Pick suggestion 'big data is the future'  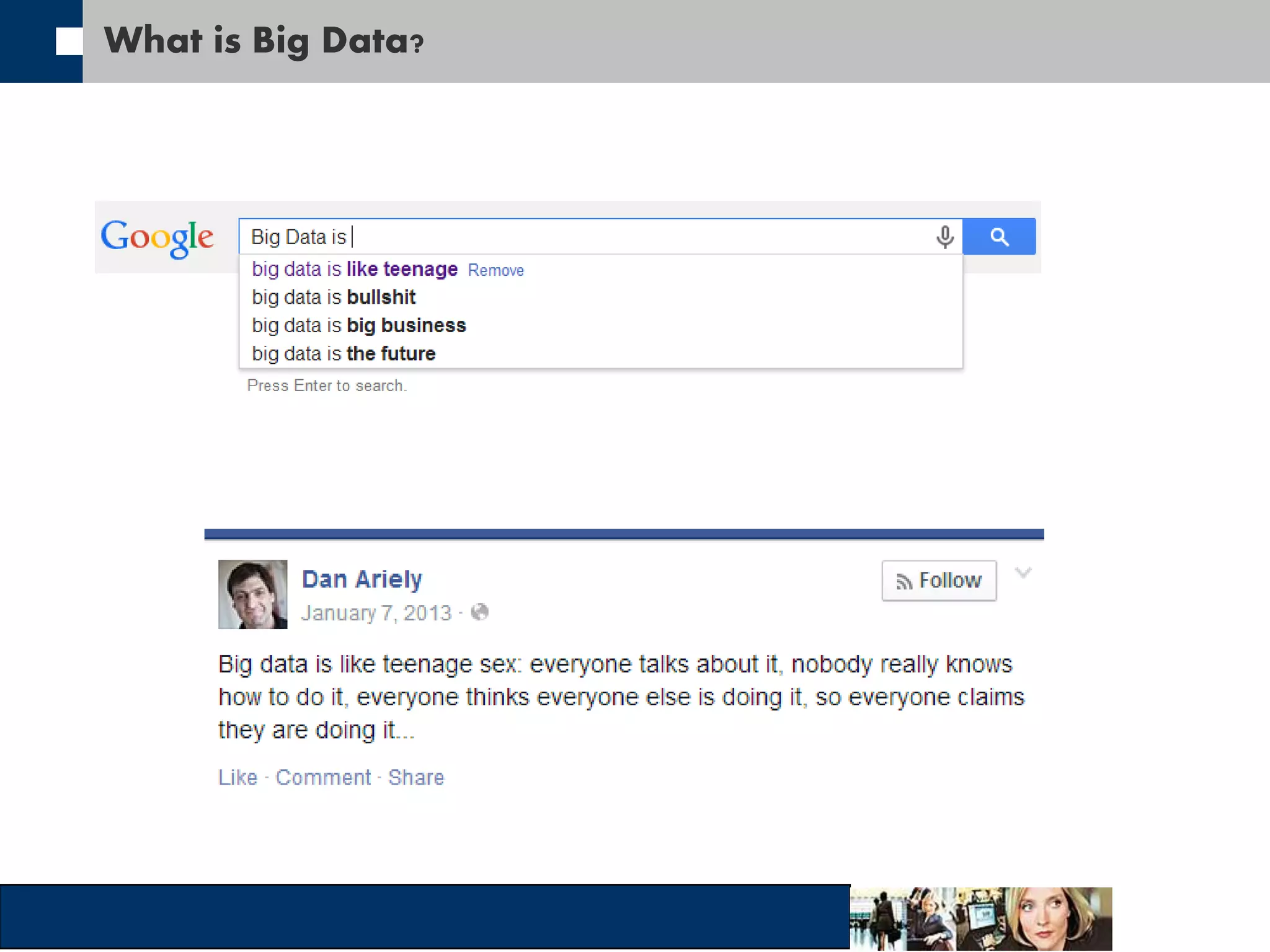pos(344,354)
